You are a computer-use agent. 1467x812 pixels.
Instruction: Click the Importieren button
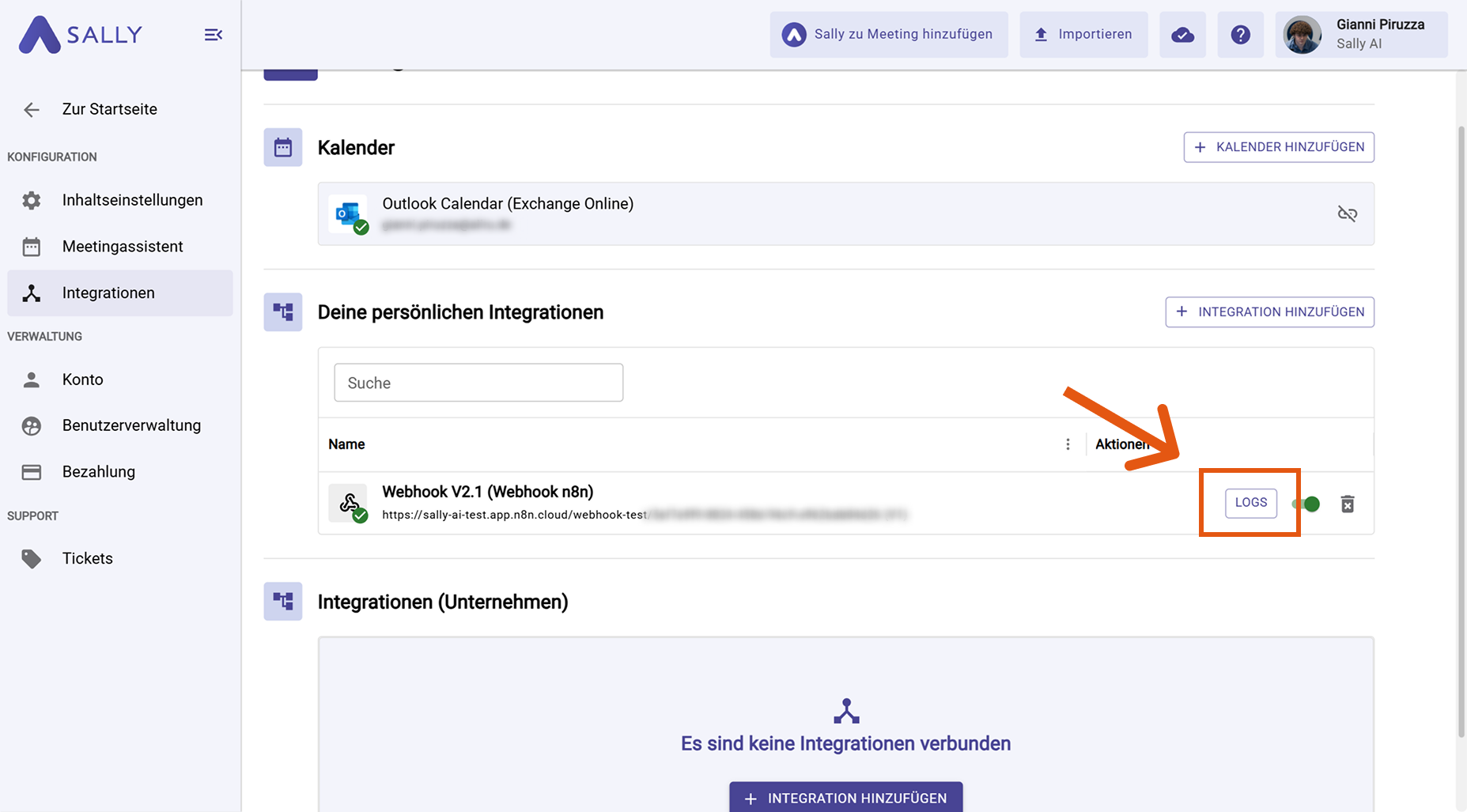[1083, 35]
